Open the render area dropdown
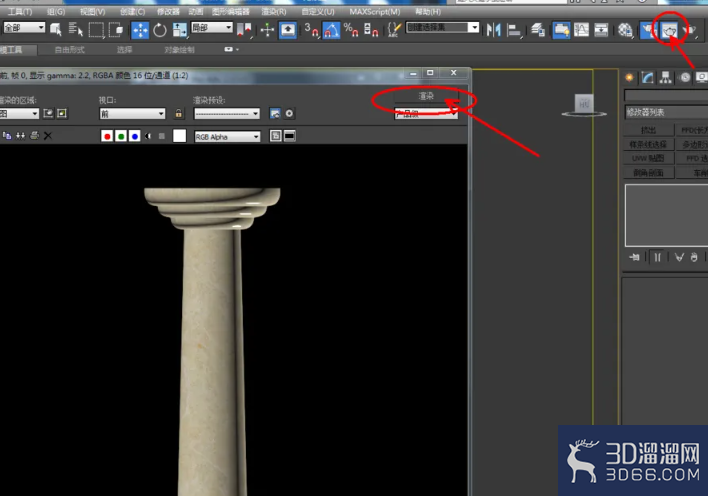The image size is (708, 496). (19, 114)
